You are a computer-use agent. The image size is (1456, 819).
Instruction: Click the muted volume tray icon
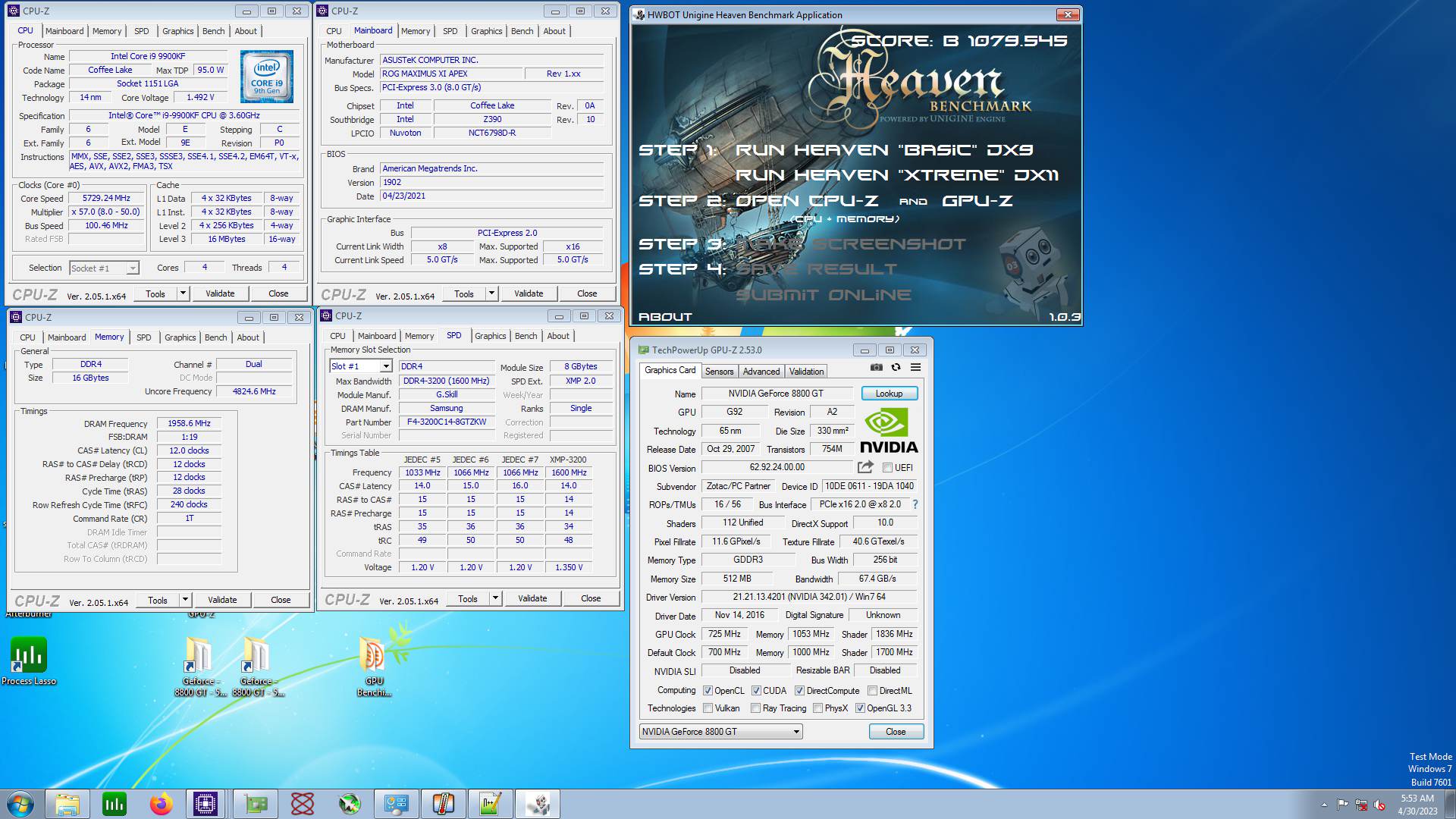1379,805
